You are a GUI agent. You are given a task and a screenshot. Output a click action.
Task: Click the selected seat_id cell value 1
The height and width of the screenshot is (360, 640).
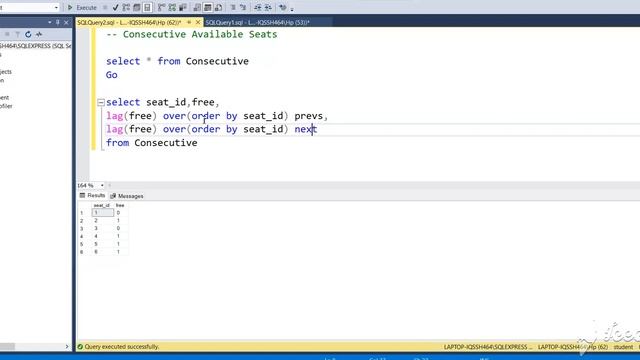pyautogui.click(x=102, y=213)
